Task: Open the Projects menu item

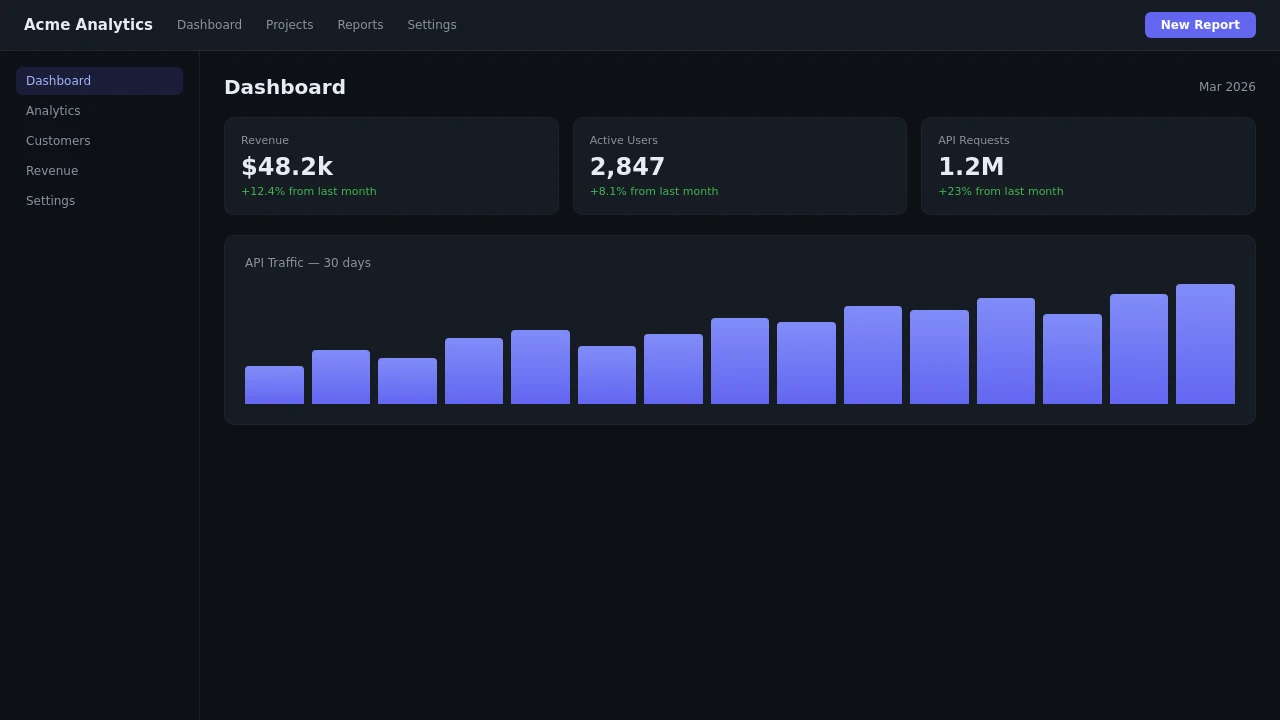Action: coord(289,24)
